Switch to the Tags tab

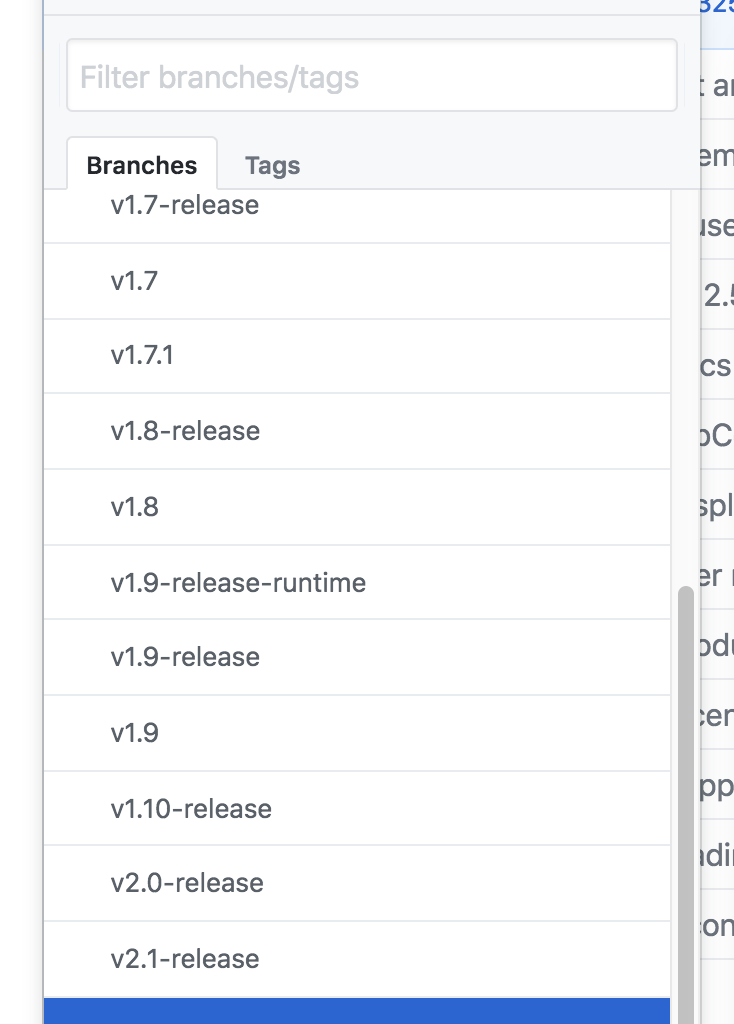point(272,166)
